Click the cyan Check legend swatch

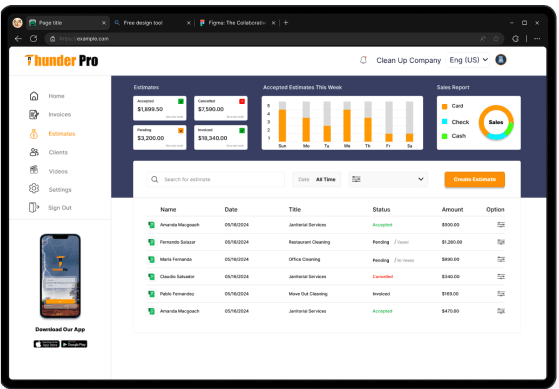pyautogui.click(x=445, y=122)
